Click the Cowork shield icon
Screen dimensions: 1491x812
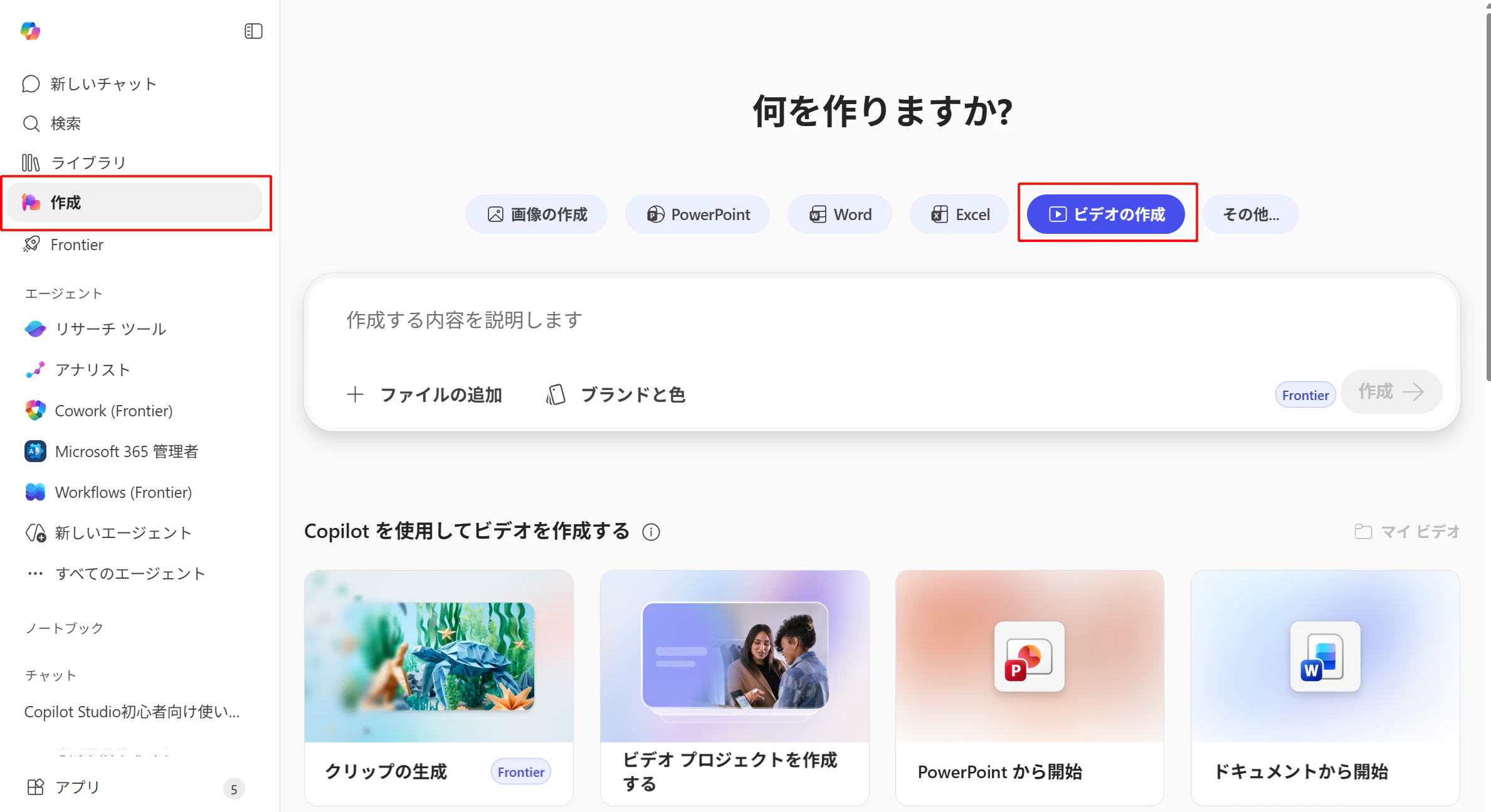point(35,411)
